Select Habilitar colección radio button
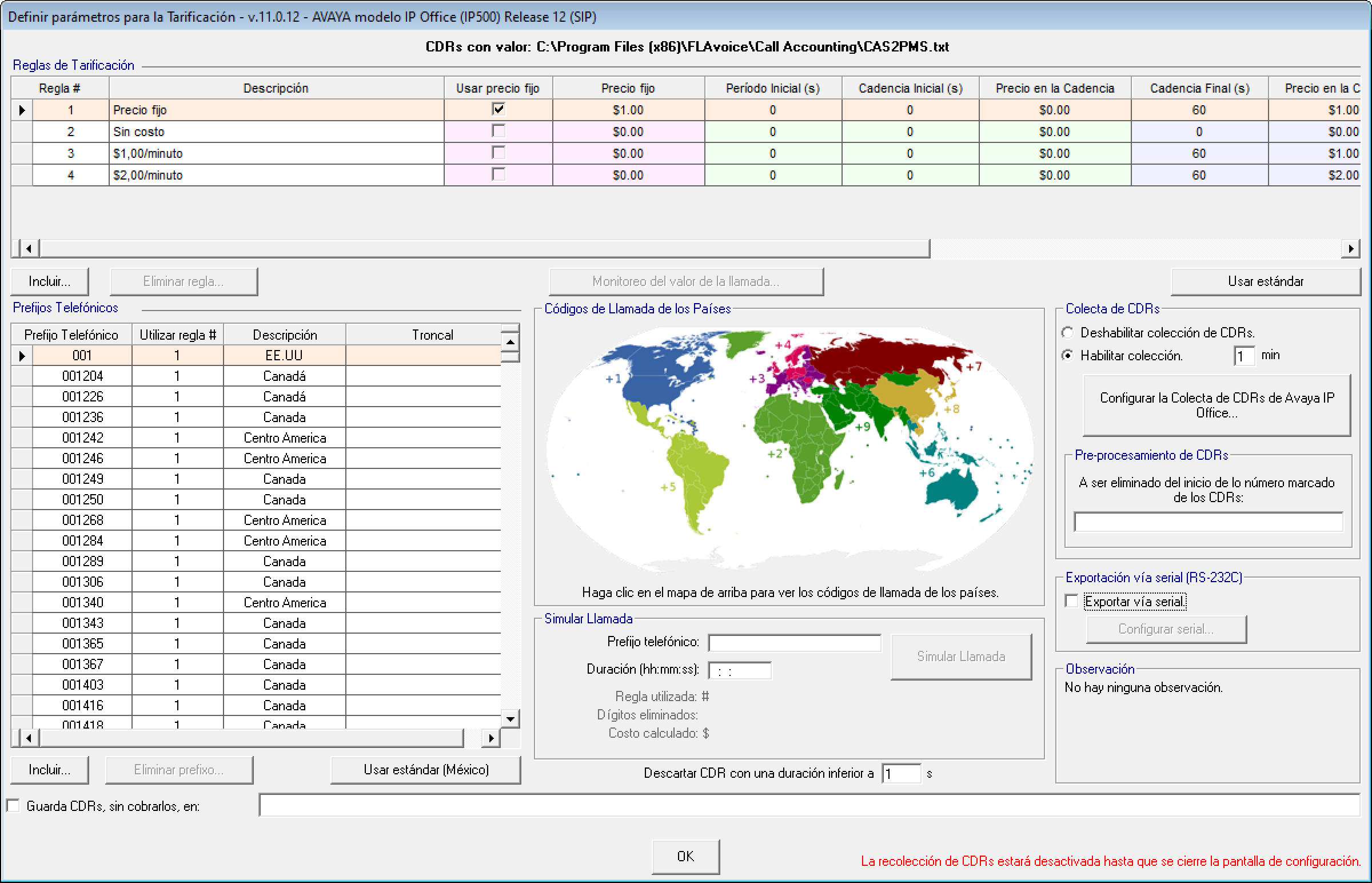This screenshot has width=1372, height=883. click(x=1068, y=356)
